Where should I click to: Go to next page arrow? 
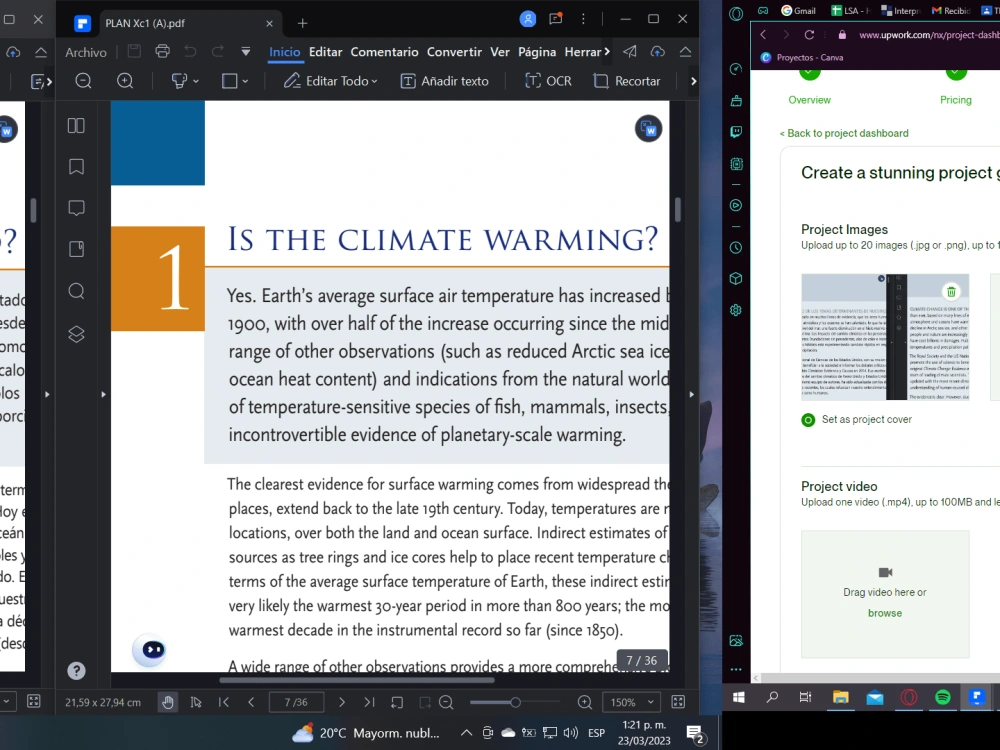[x=342, y=703]
